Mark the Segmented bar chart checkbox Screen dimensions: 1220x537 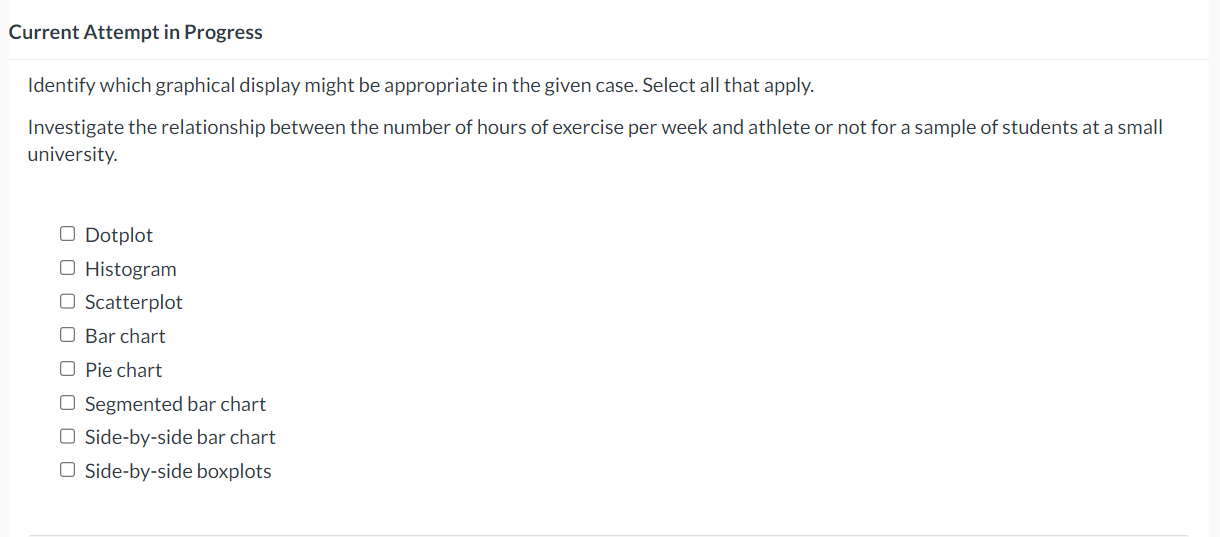pos(67,403)
